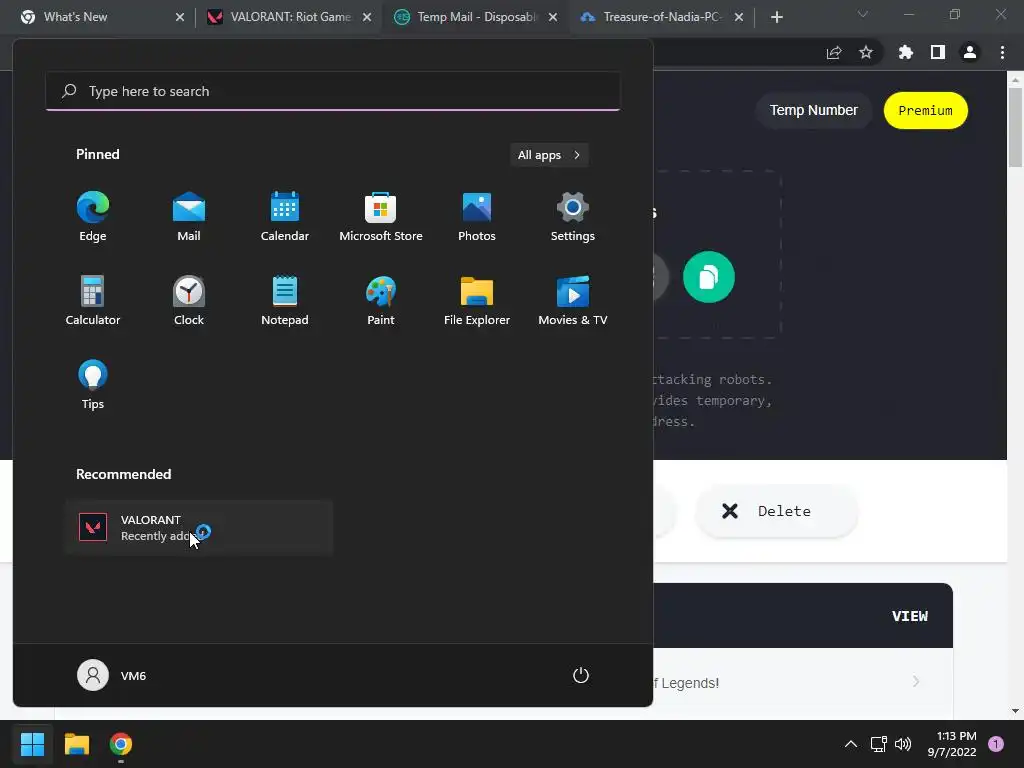
Task: Open Settings from pinned apps
Action: pyautogui.click(x=573, y=217)
